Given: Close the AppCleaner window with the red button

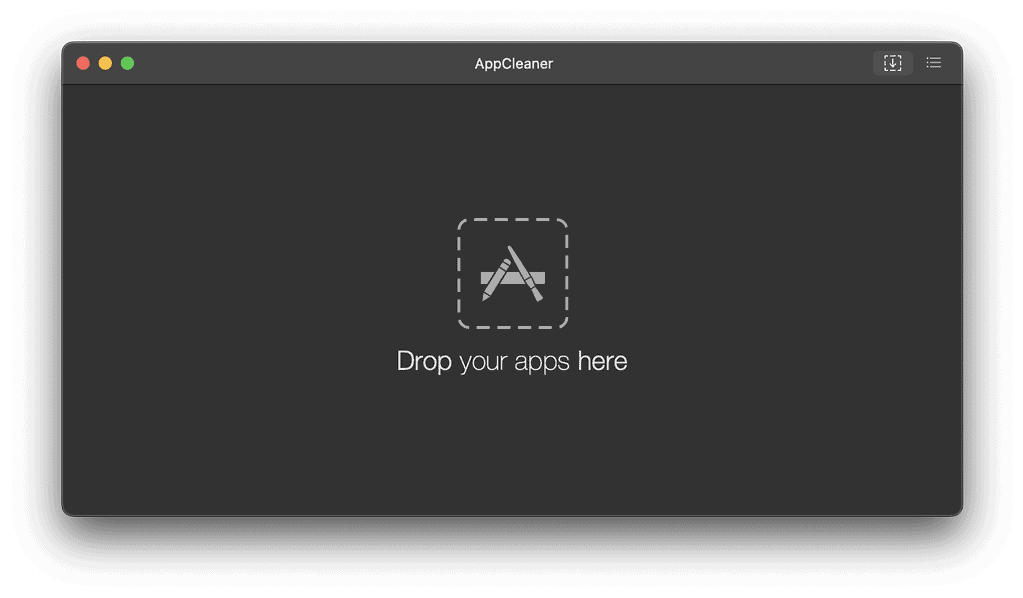Looking at the screenshot, I should click(83, 63).
